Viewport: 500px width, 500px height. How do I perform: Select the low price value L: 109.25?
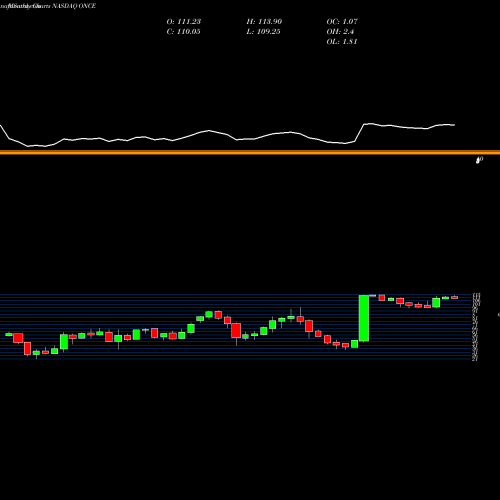click(x=264, y=32)
